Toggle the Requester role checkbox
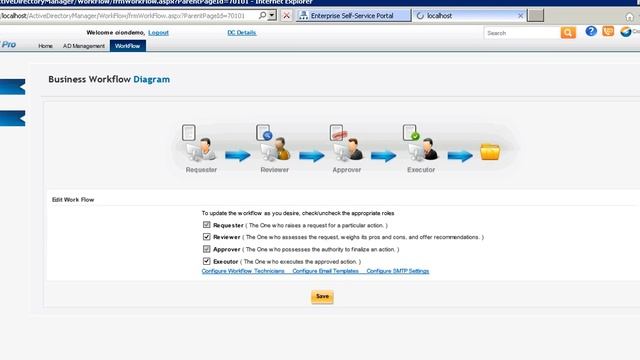Viewport: 640px width, 360px height. point(207,225)
